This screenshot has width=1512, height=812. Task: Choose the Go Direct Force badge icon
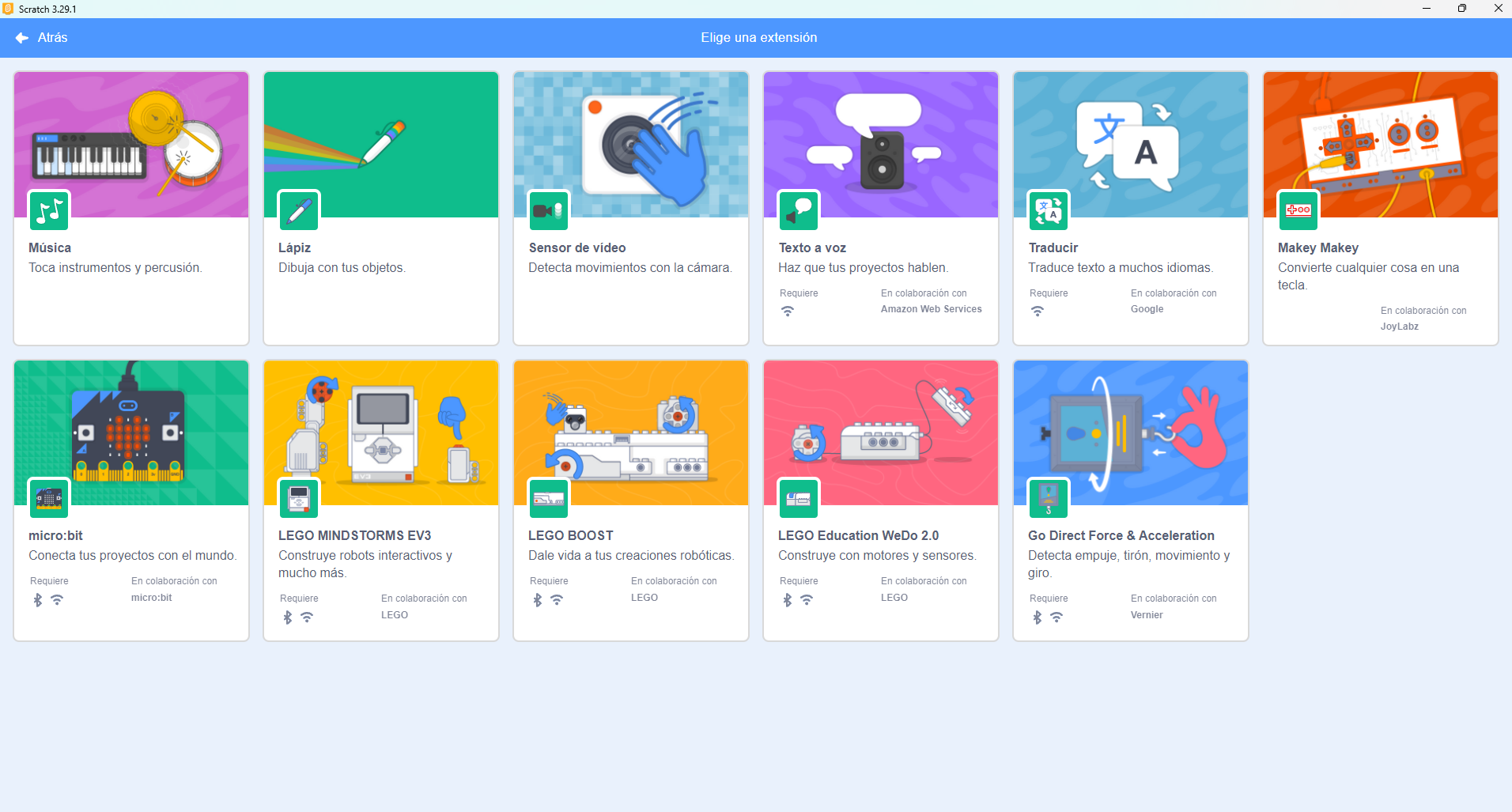[x=1049, y=498]
